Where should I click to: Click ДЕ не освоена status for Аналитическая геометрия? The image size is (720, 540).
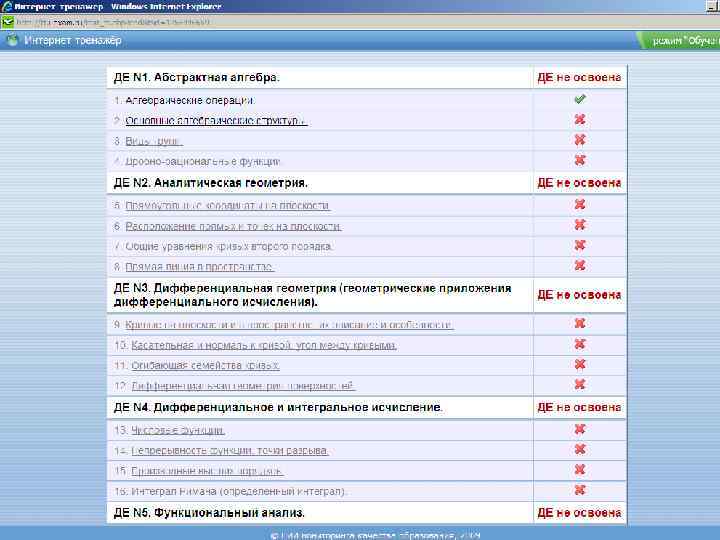(x=579, y=183)
